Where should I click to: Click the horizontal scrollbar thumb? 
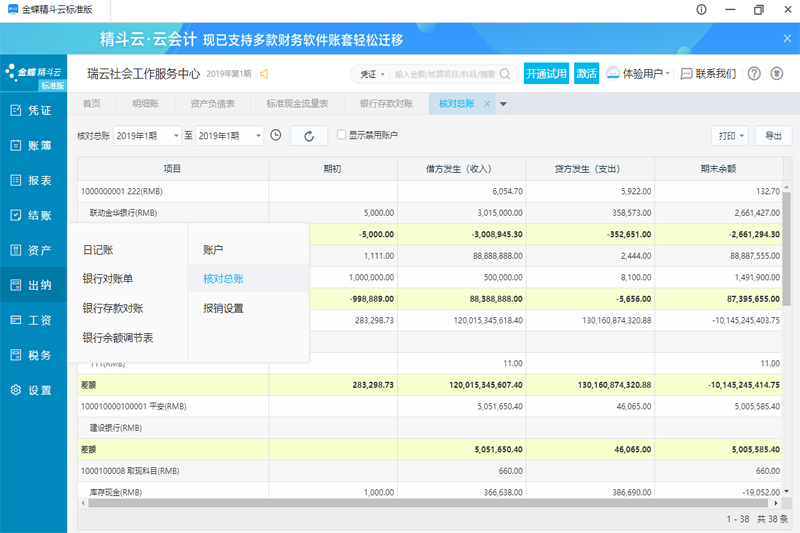coord(428,503)
